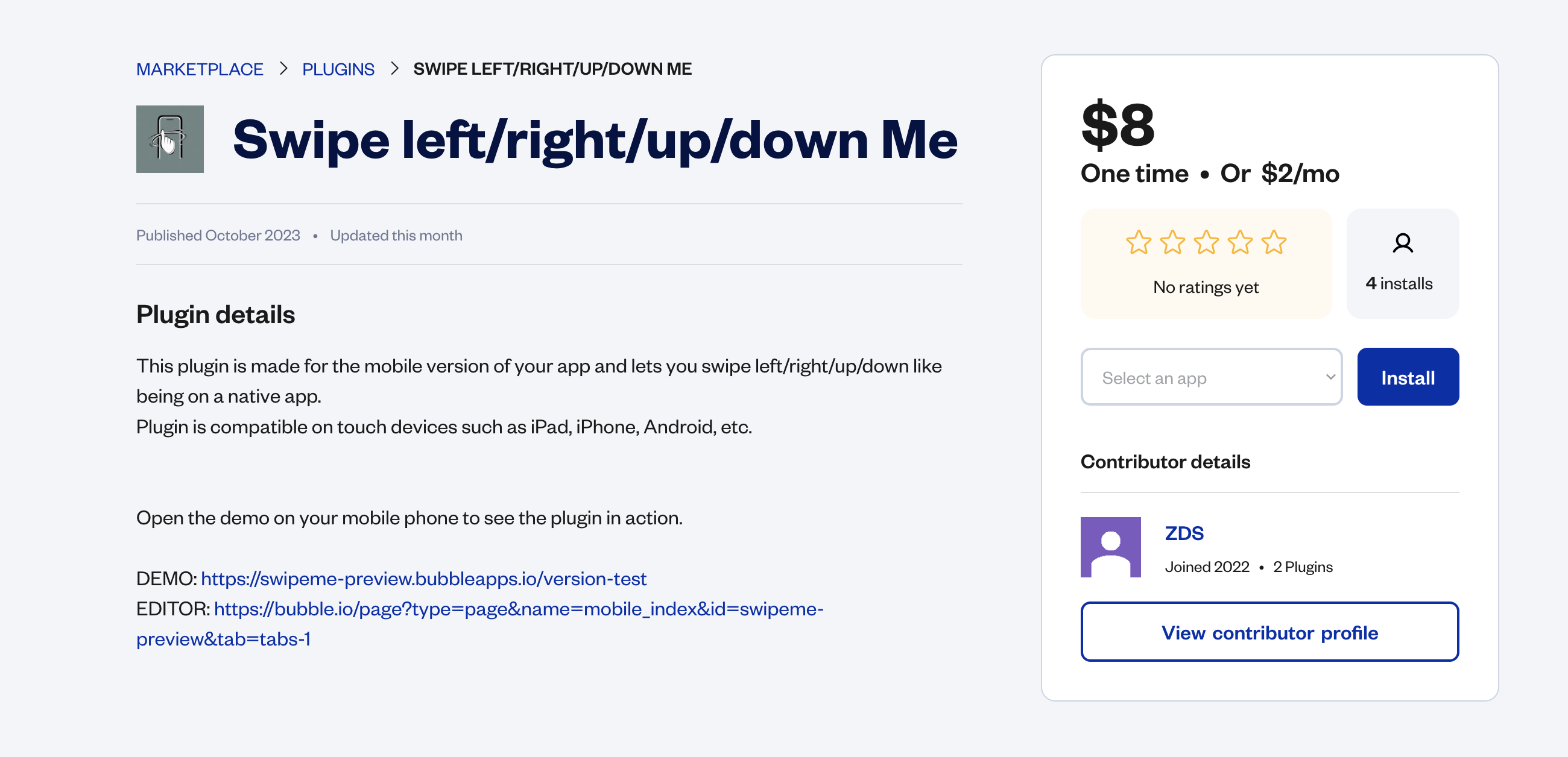Click the fourth rating star
This screenshot has height=757, width=1568.
[x=1240, y=243]
